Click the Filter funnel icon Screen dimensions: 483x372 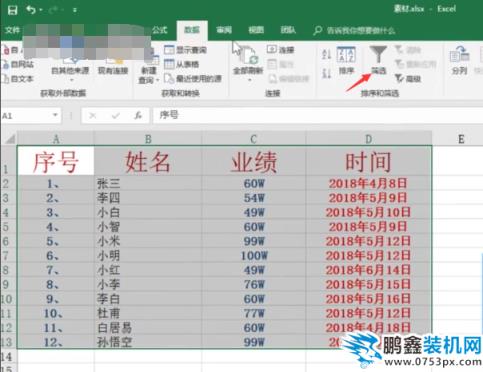tap(378, 54)
